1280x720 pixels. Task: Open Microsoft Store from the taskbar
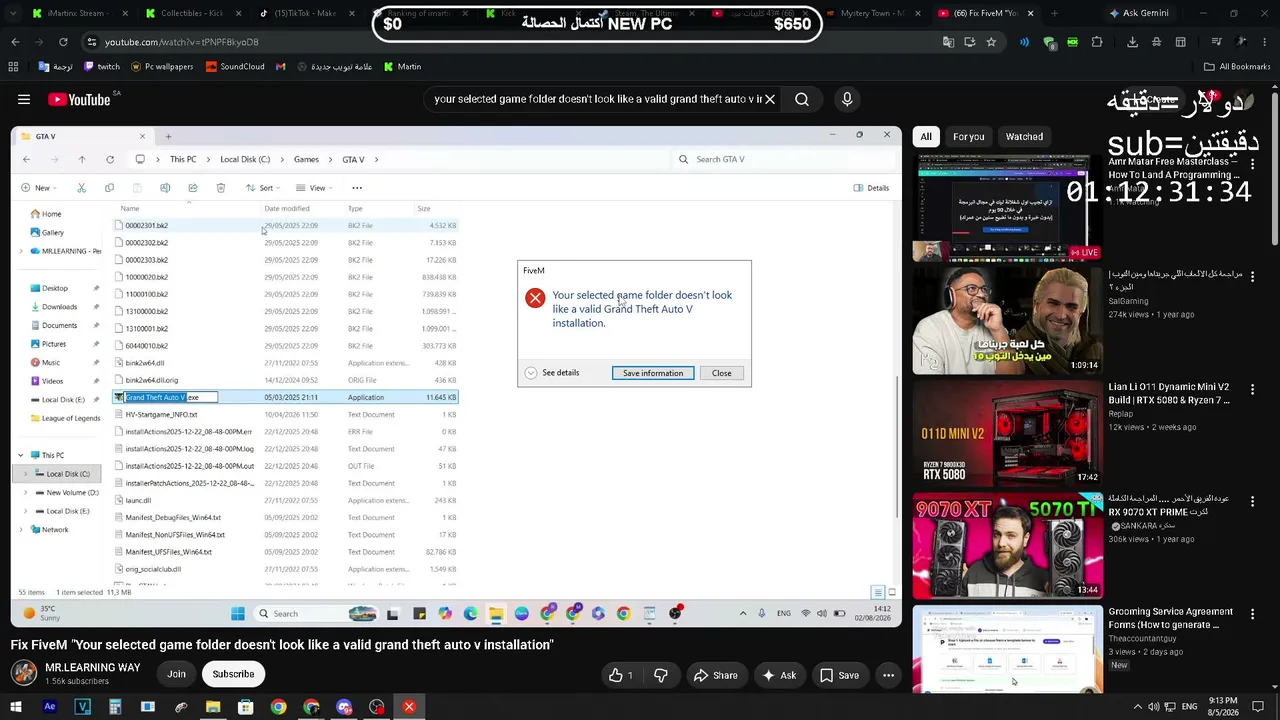(x=246, y=707)
